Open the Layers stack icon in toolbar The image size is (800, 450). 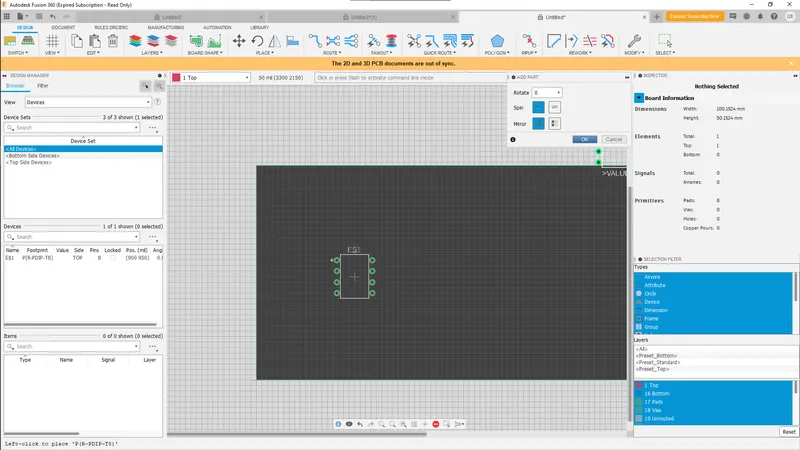136,41
